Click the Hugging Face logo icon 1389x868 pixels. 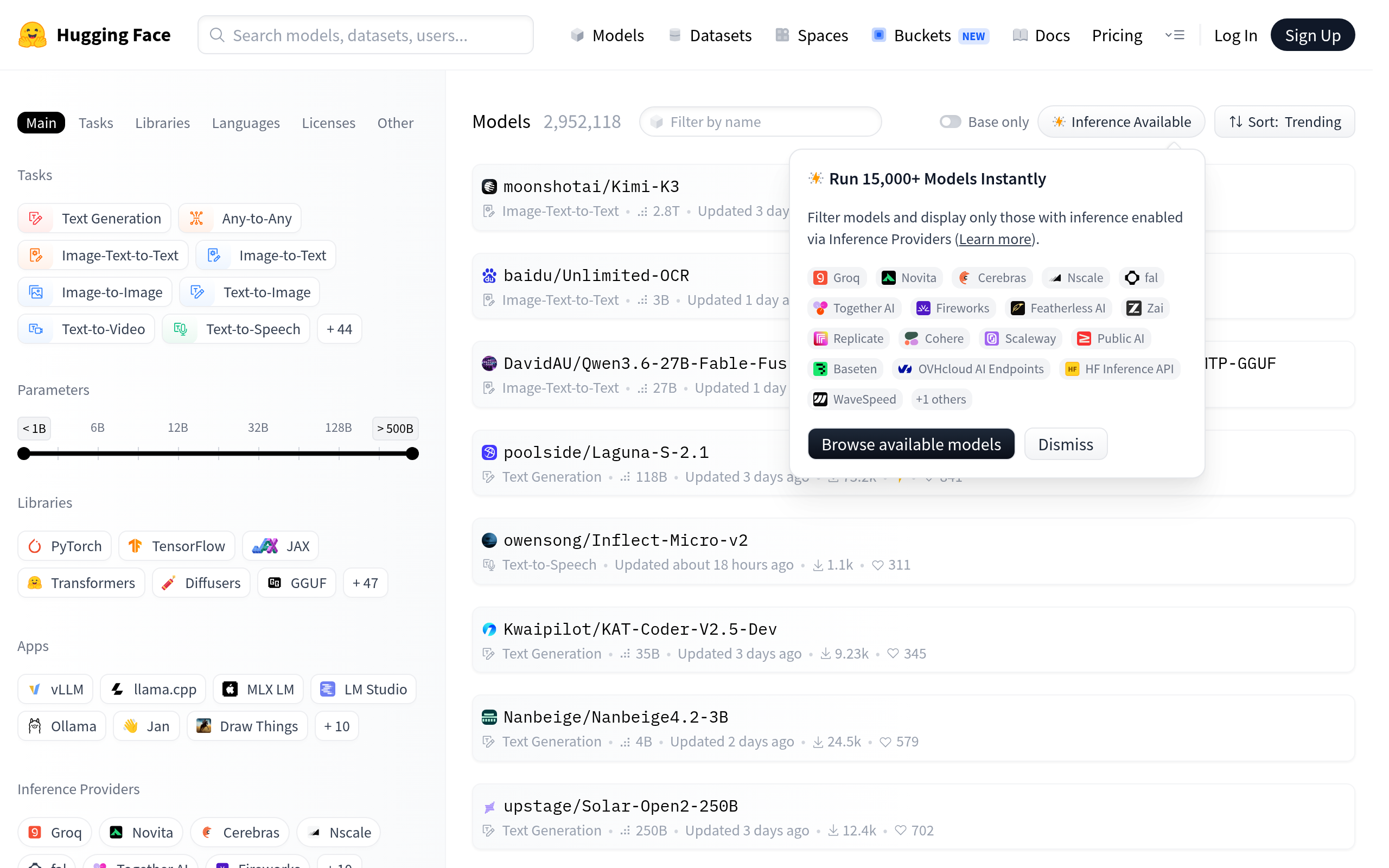coord(33,35)
